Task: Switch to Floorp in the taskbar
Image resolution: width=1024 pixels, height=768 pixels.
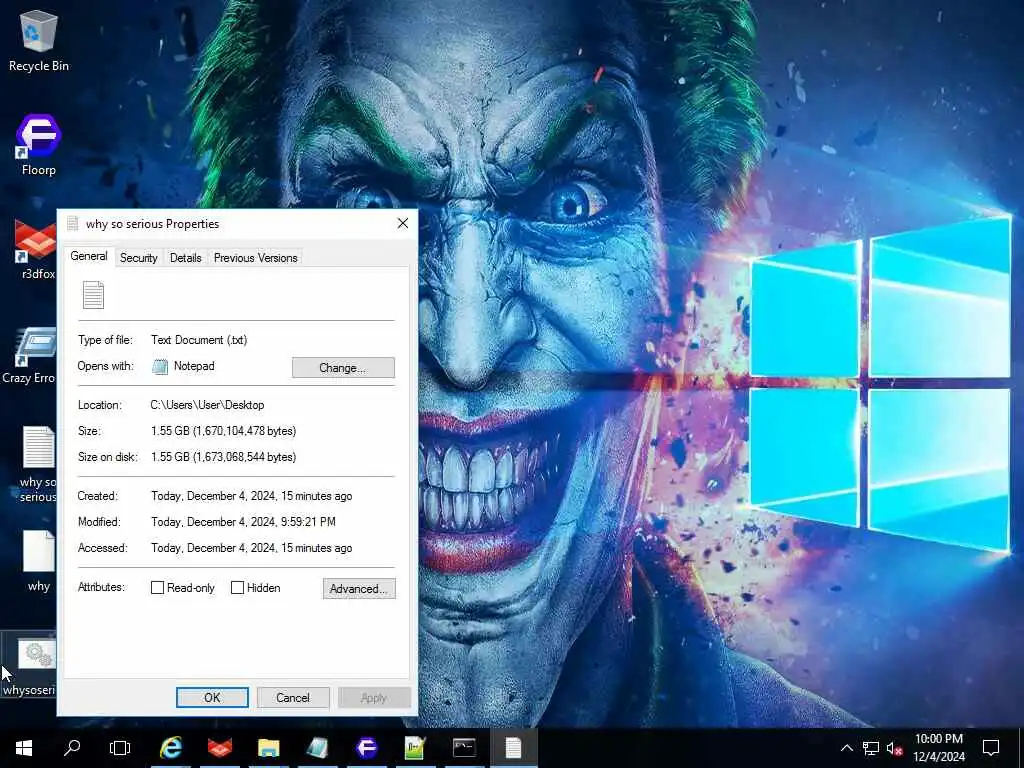Action: [x=366, y=748]
